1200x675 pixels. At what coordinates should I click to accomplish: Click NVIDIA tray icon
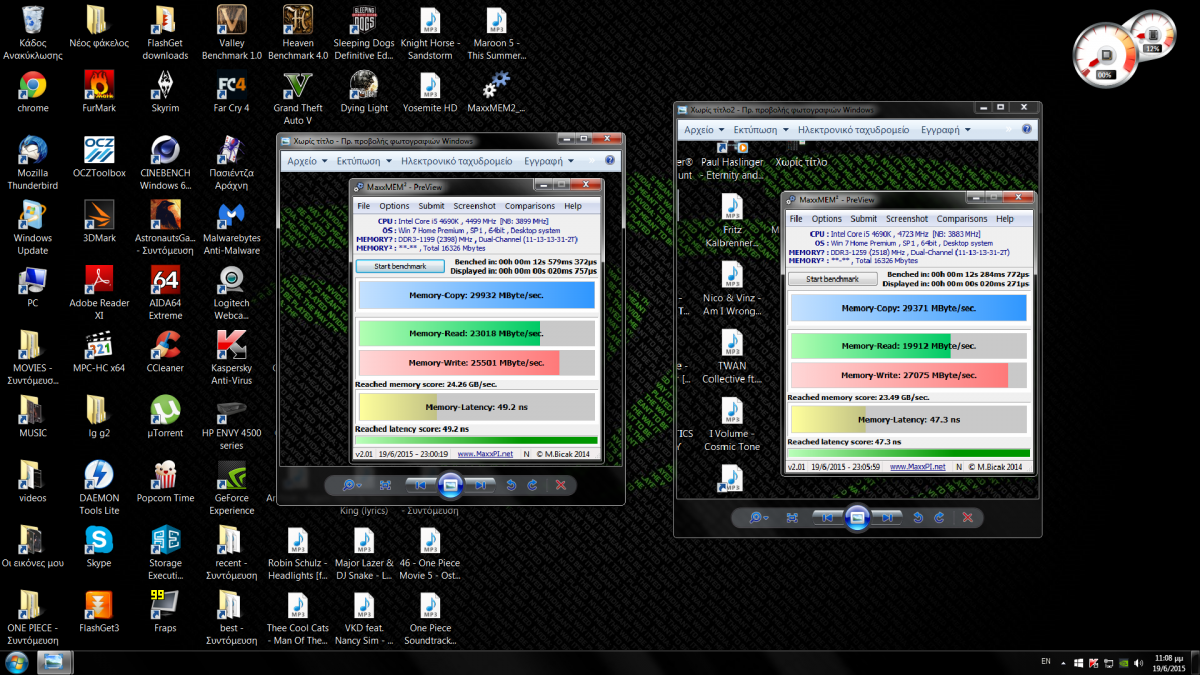(x=1126, y=662)
